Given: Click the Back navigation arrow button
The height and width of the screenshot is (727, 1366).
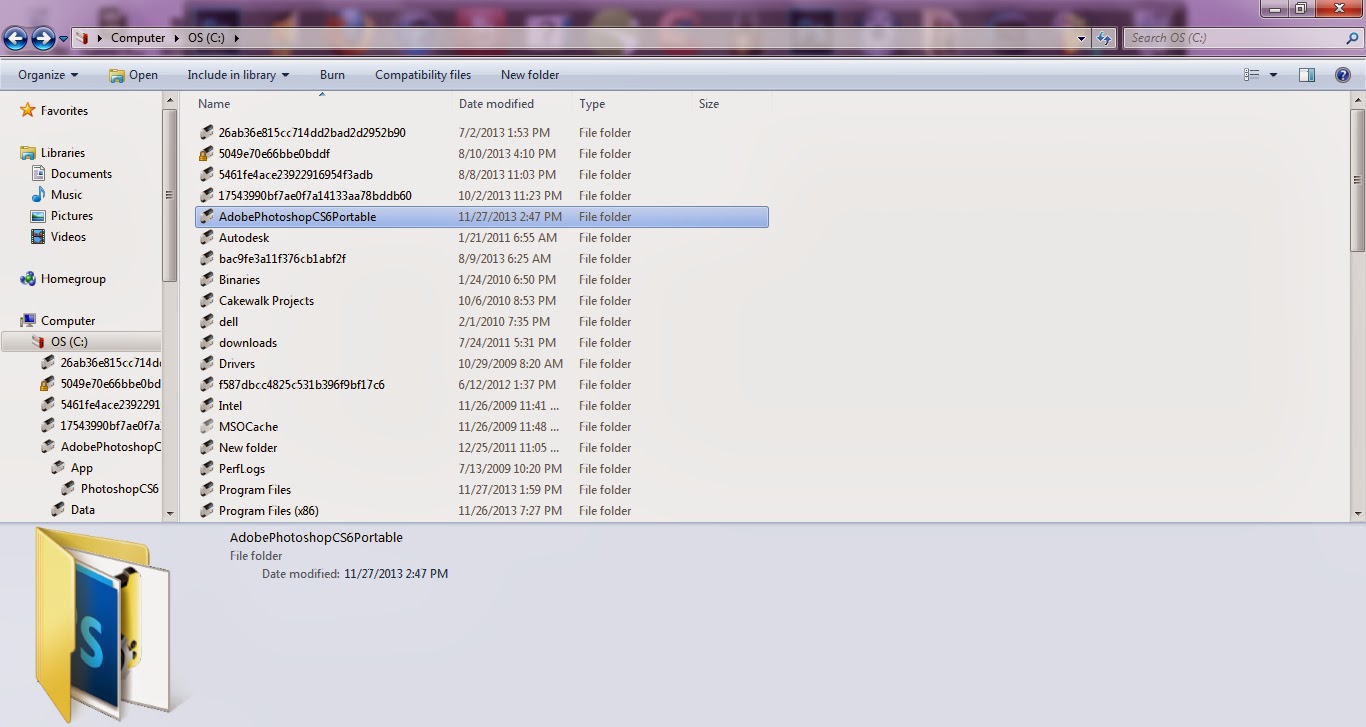Looking at the screenshot, I should [x=15, y=38].
